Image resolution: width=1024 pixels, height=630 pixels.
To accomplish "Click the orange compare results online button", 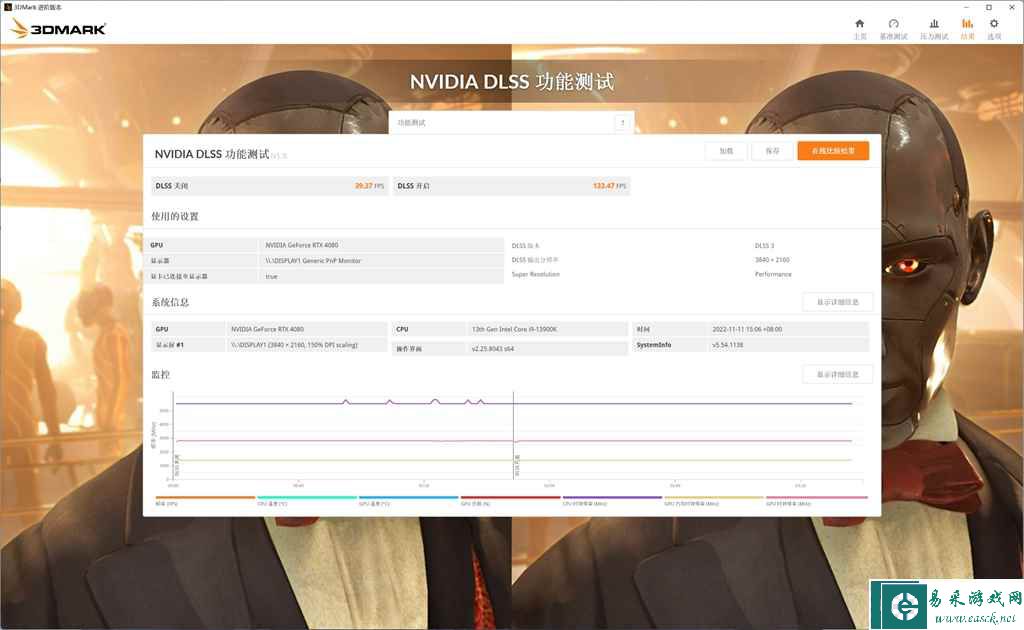I will pyautogui.click(x=833, y=151).
